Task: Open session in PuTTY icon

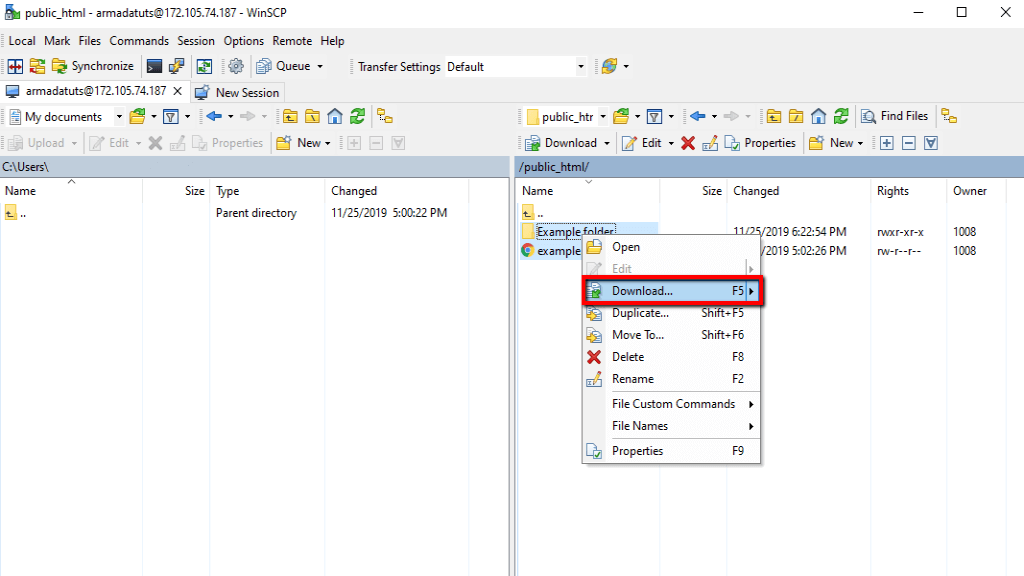Action: (x=176, y=66)
